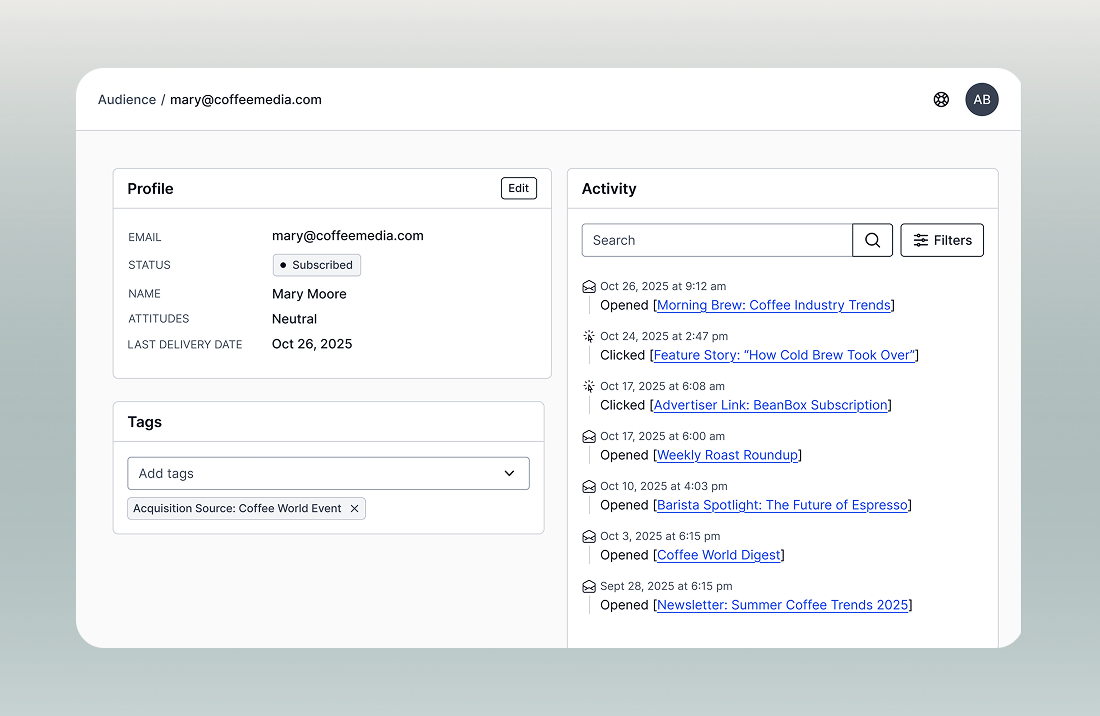This screenshot has width=1100, height=716.
Task: Click the magnifier icon beside the search box
Action: (871, 240)
